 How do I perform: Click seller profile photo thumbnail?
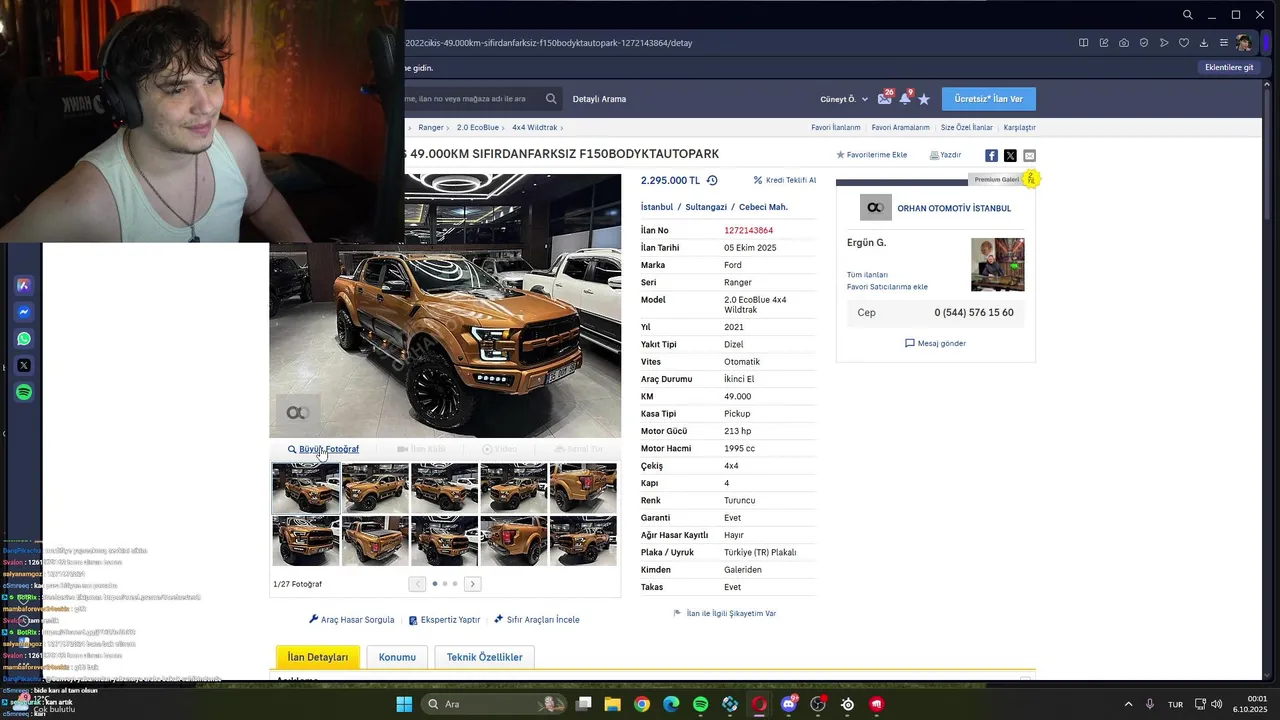[x=997, y=264]
